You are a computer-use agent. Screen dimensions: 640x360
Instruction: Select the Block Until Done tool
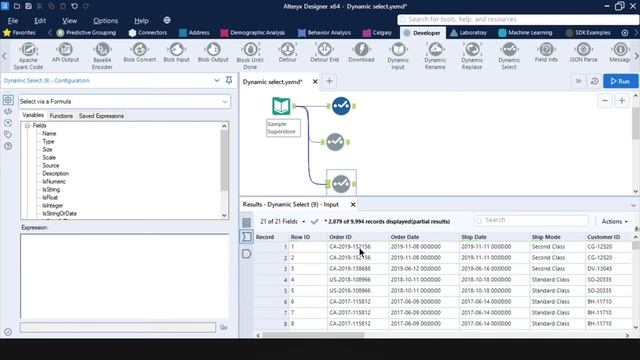point(250,56)
